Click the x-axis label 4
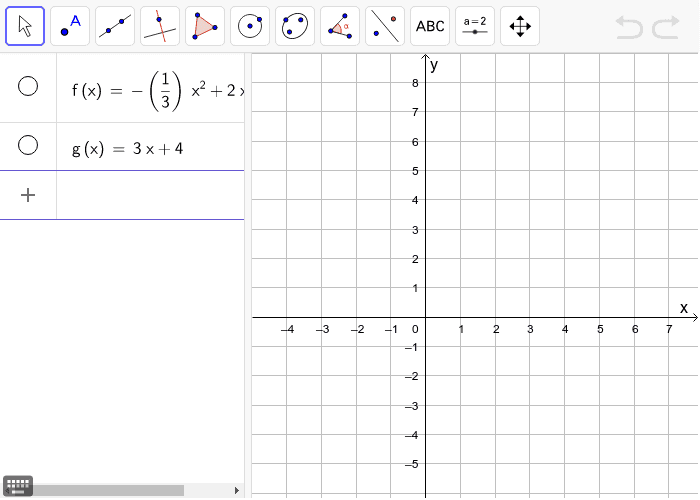700x500 pixels. tap(565, 329)
